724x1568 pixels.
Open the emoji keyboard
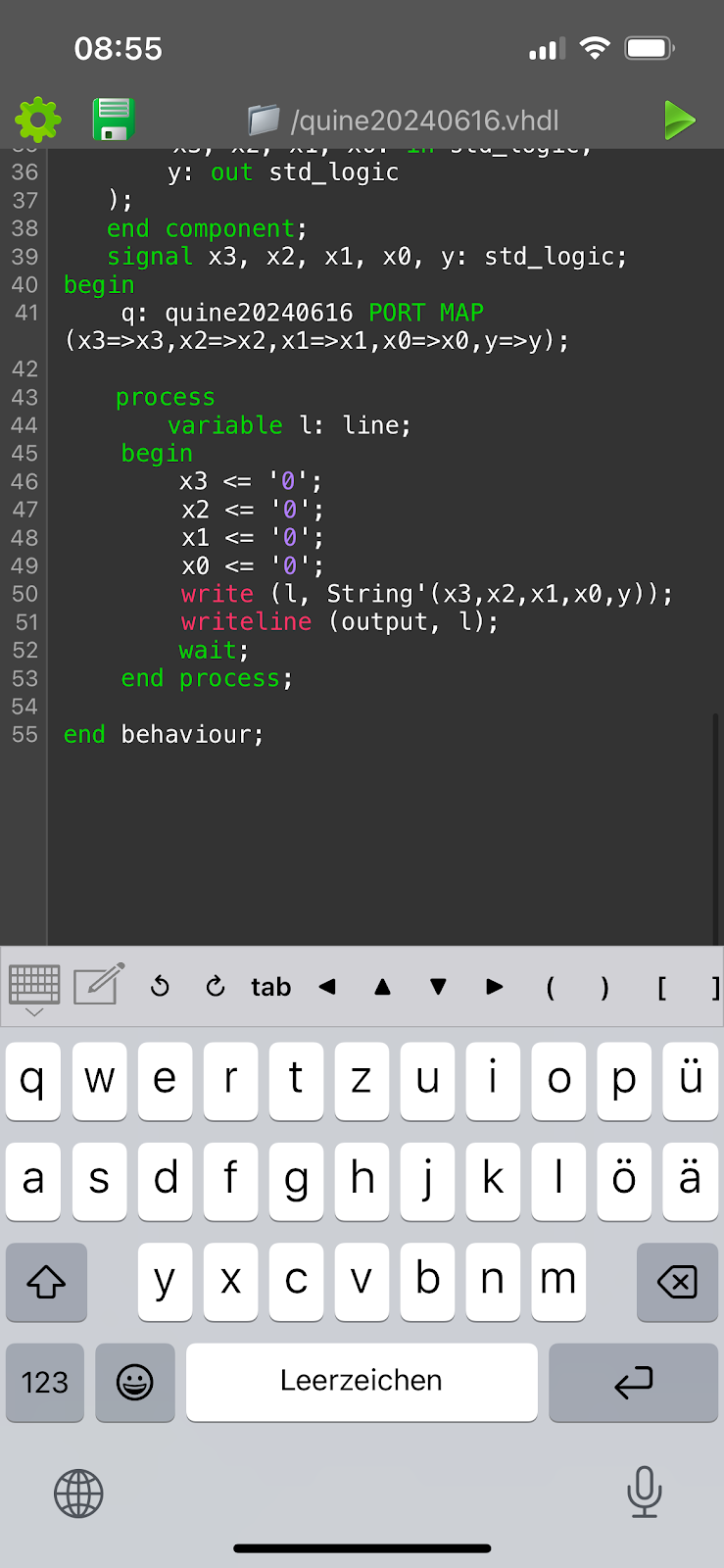tap(135, 1382)
